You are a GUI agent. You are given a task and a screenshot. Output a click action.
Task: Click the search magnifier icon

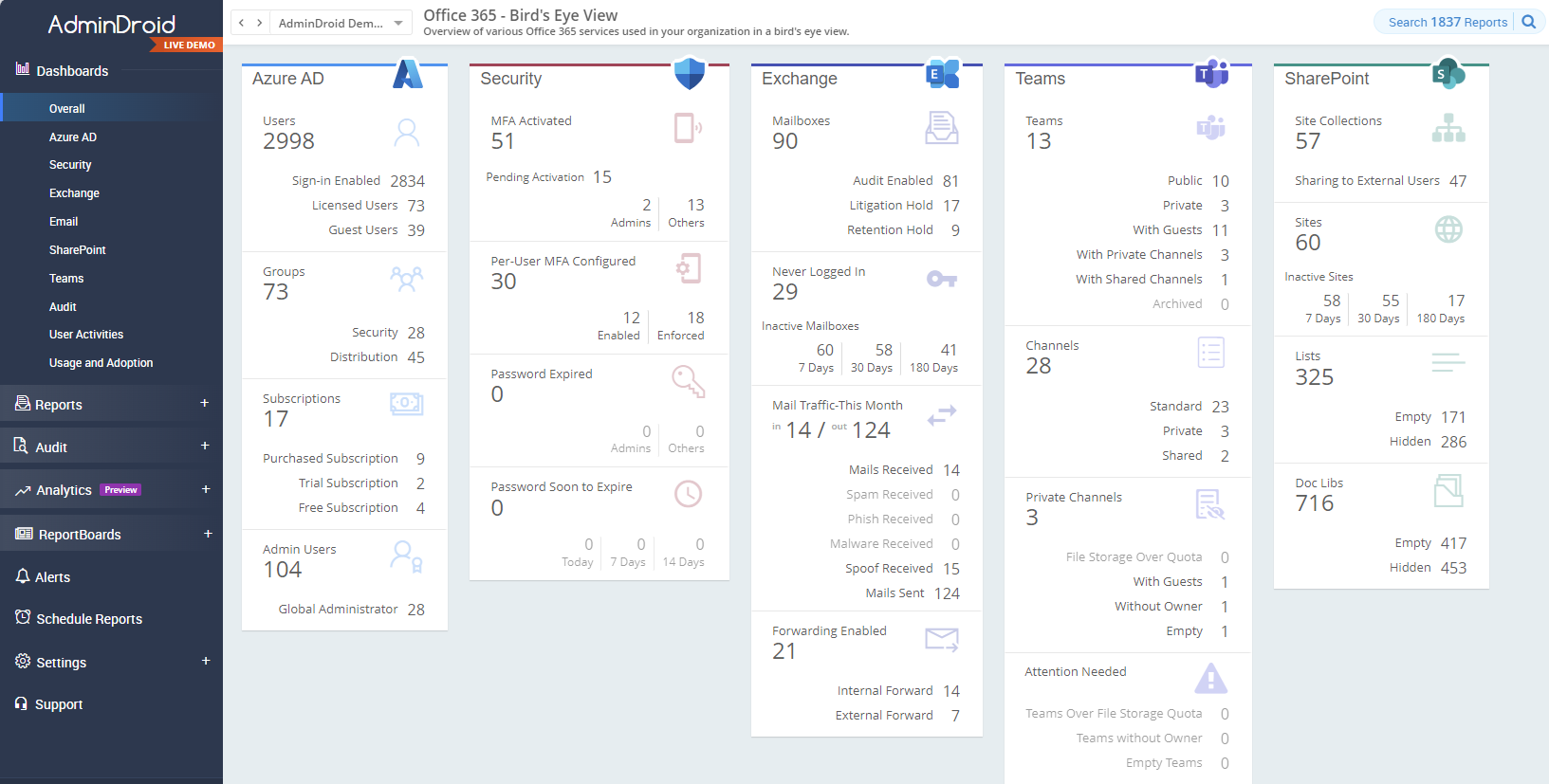coord(1529,22)
